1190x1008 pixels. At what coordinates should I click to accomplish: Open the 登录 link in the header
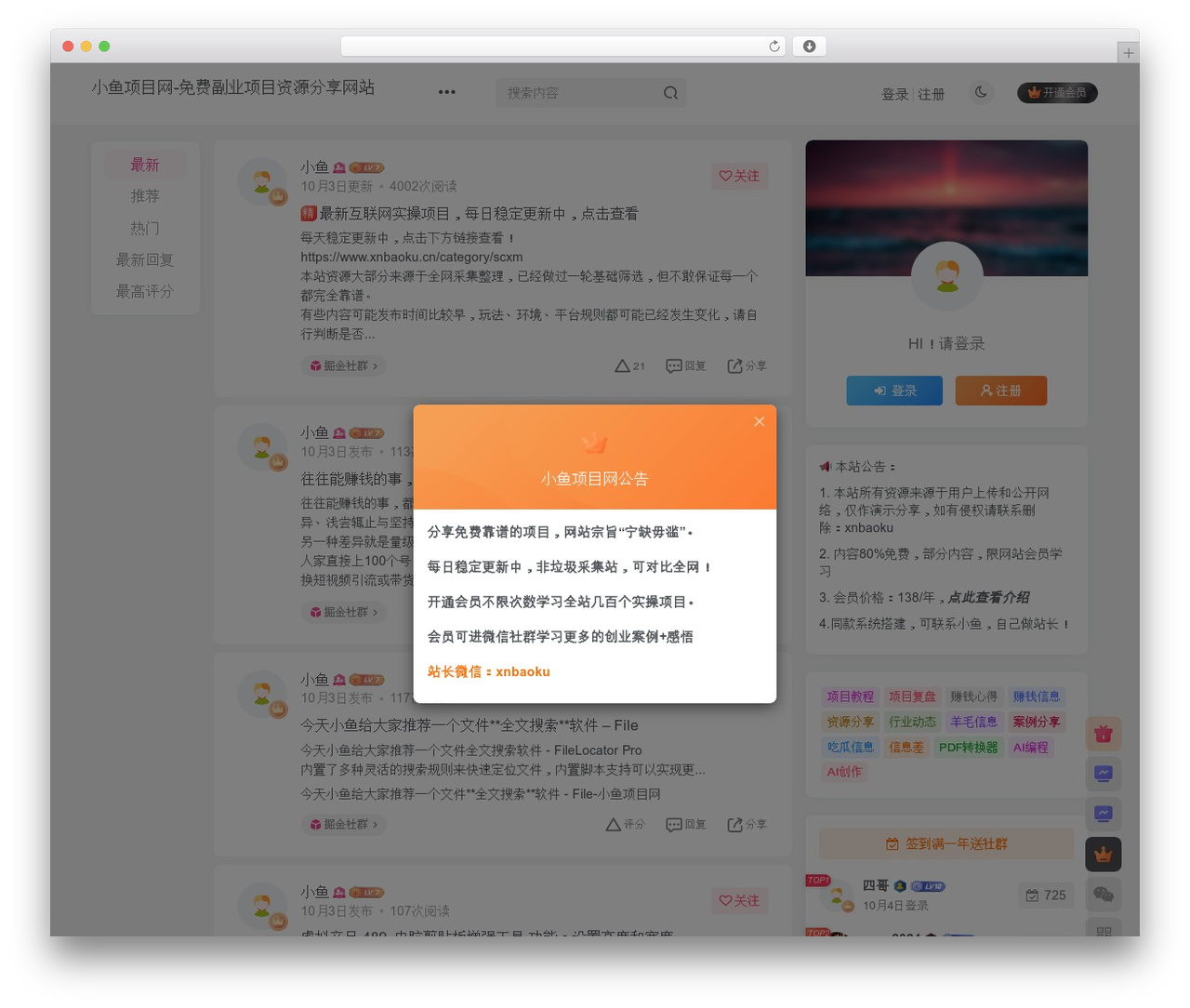coord(894,94)
